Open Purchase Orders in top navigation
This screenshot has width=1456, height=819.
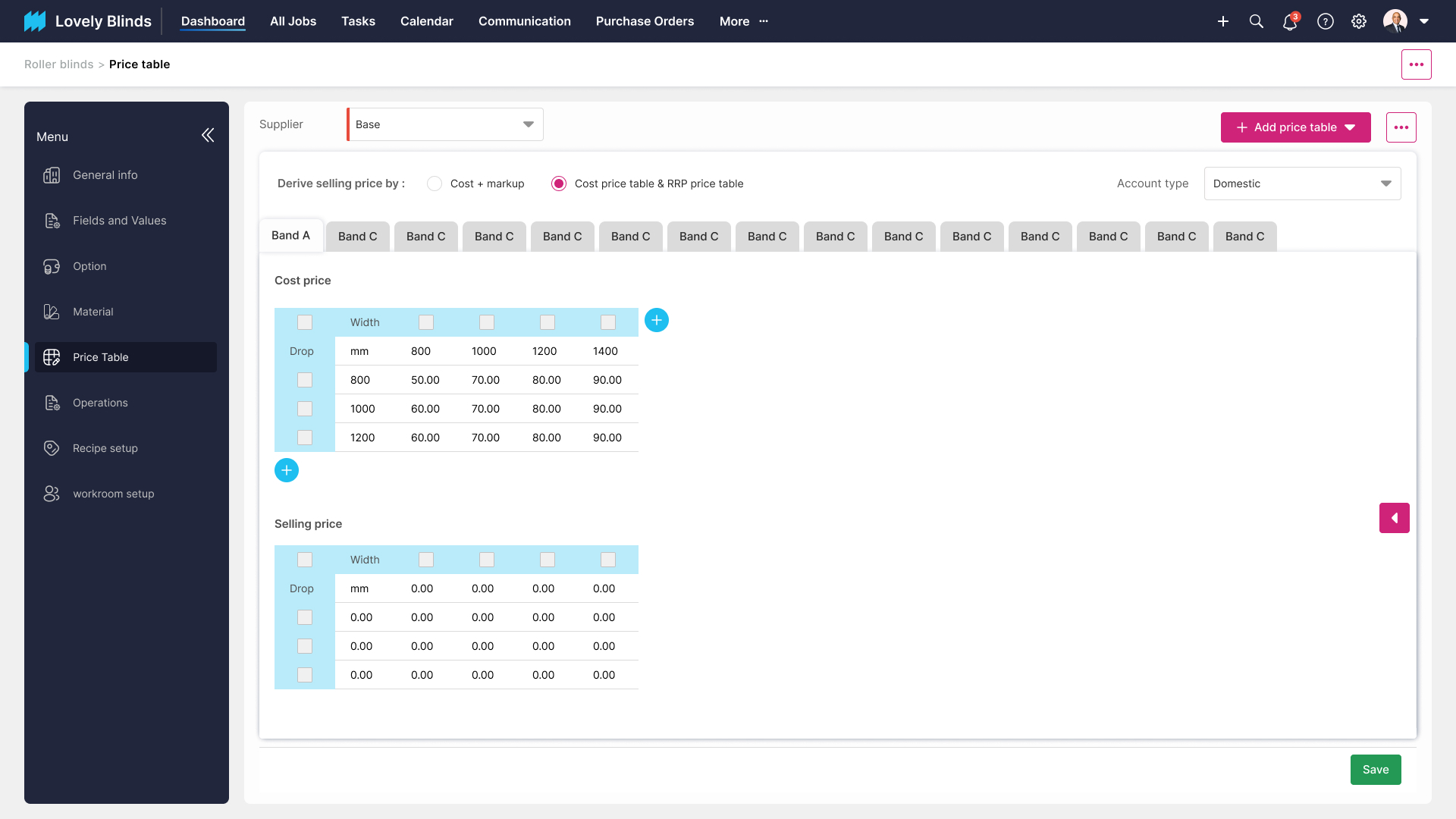645,21
